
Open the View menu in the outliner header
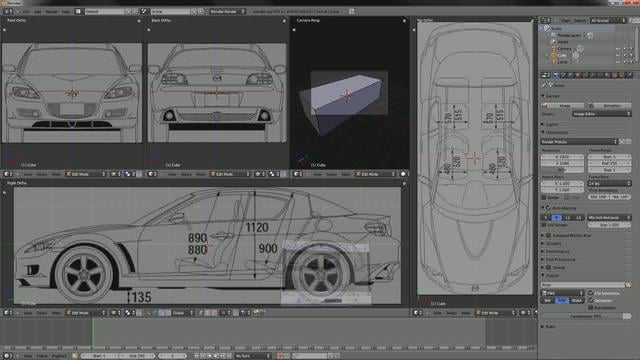click(565, 20)
